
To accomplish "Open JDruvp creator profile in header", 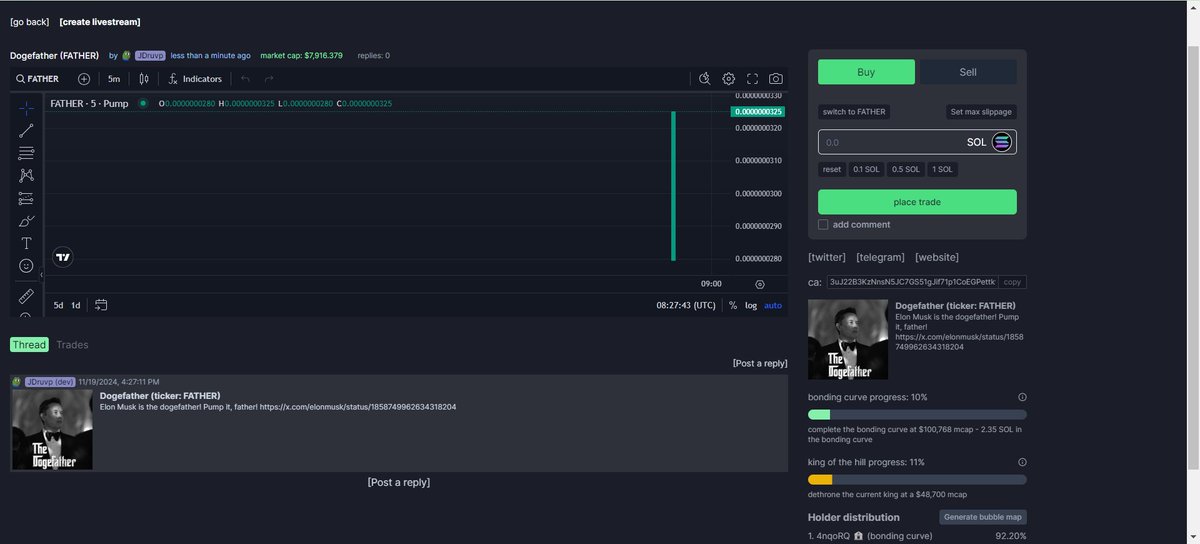I will (x=149, y=56).
